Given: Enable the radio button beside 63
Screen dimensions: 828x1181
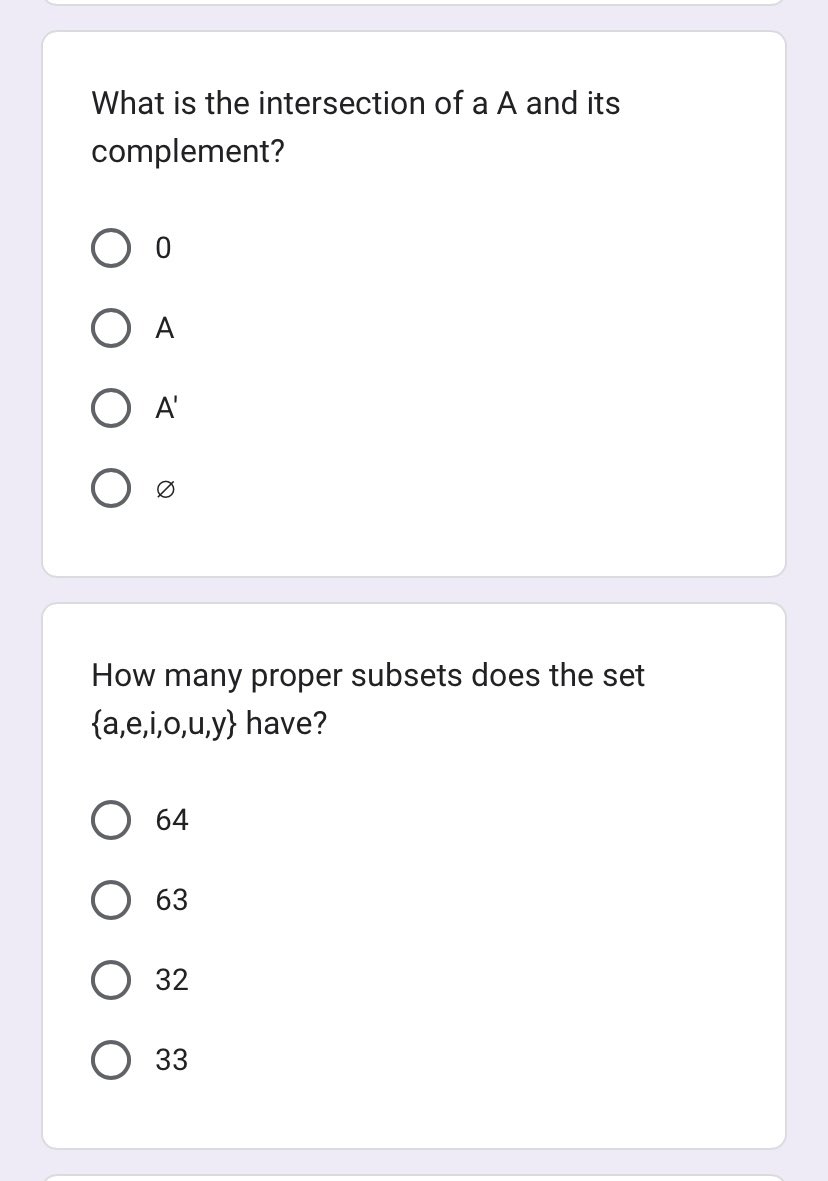Looking at the screenshot, I should point(110,900).
